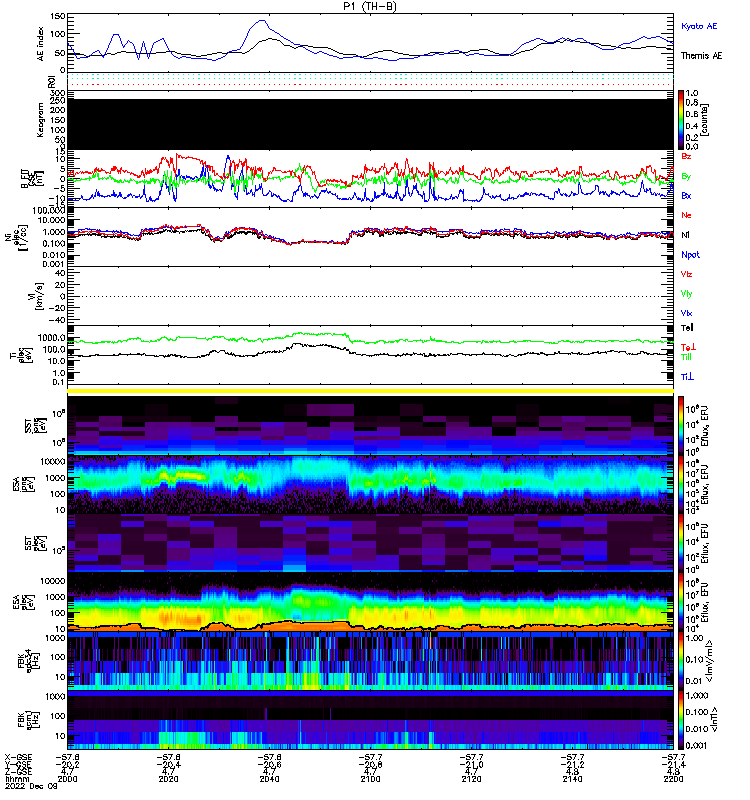
Task: Select the black Te parallel legend label
Action: (x=687, y=328)
